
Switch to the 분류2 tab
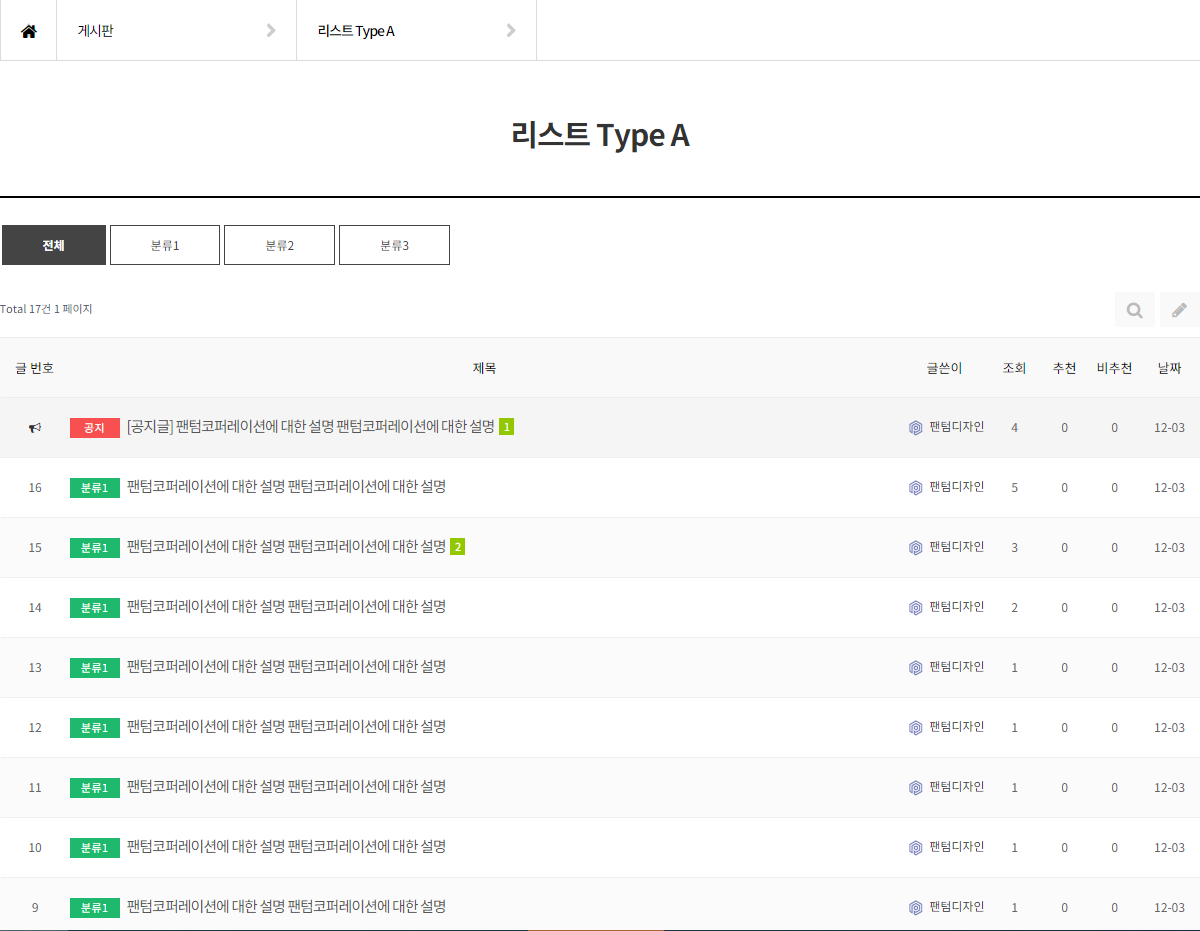(x=279, y=245)
